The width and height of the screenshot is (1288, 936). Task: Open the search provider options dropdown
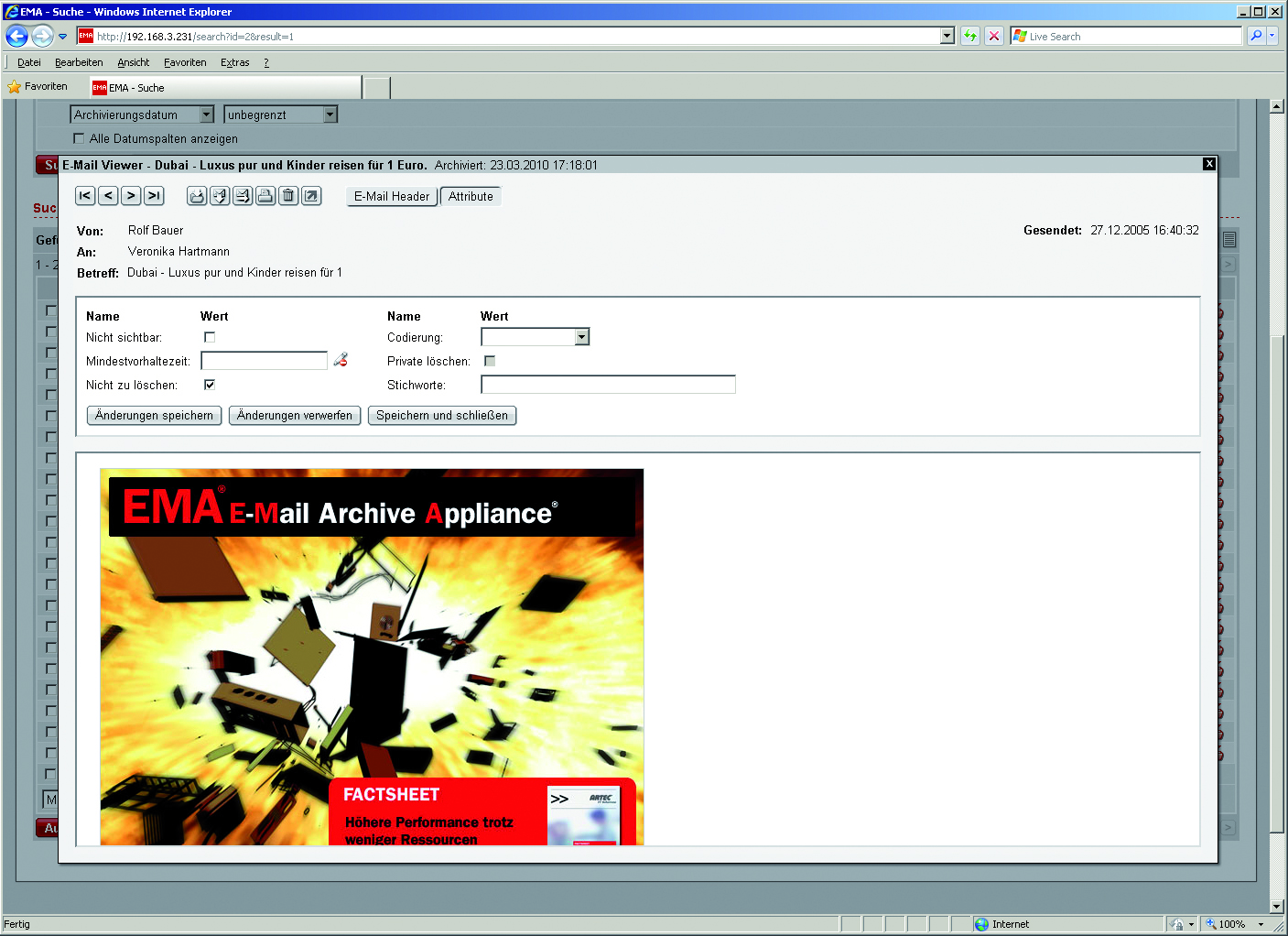coord(1272,36)
